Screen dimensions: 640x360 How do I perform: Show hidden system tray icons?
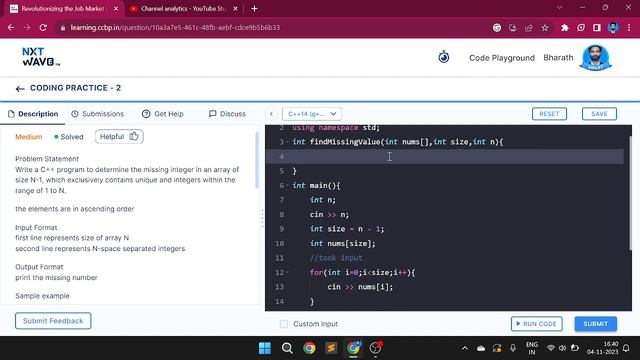coord(464,348)
